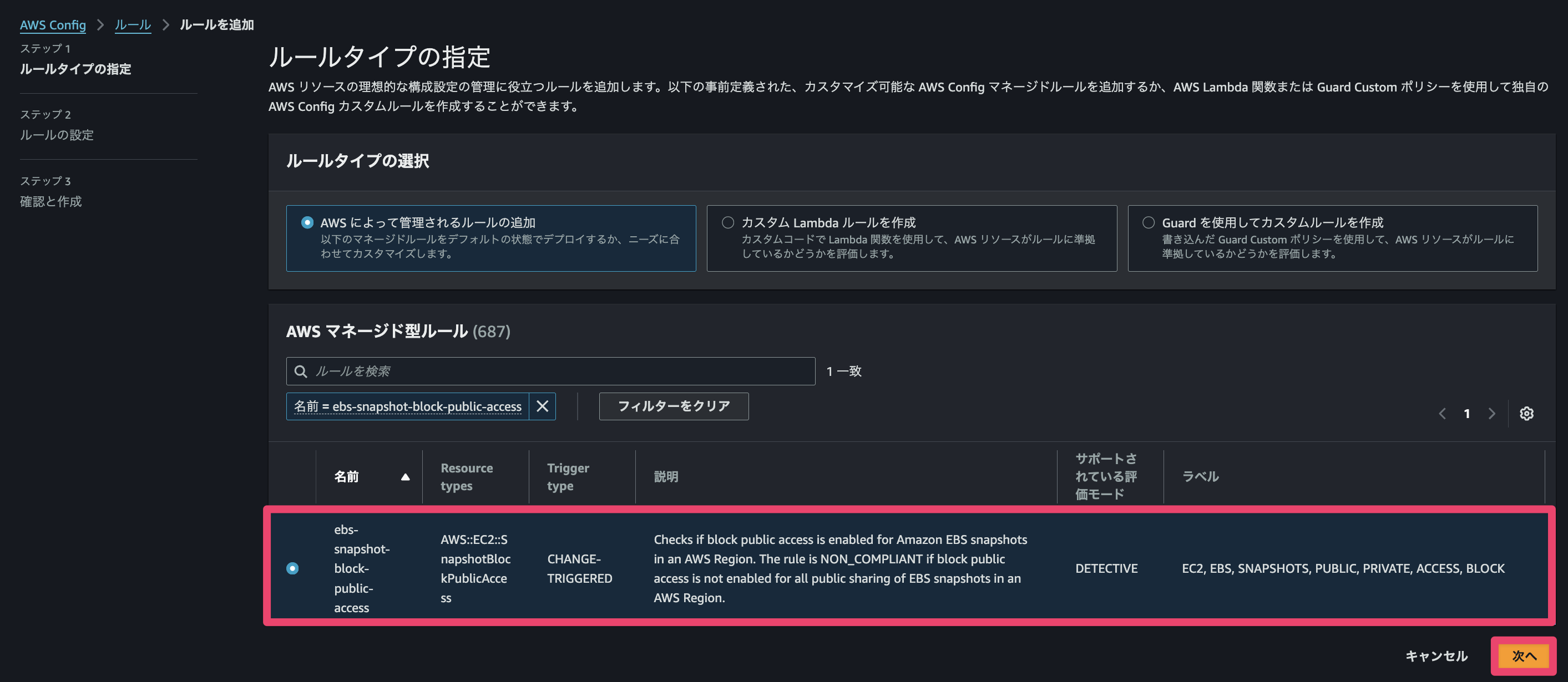Click the previous page chevron in pagination
The height and width of the screenshot is (682, 1568).
point(1442,413)
